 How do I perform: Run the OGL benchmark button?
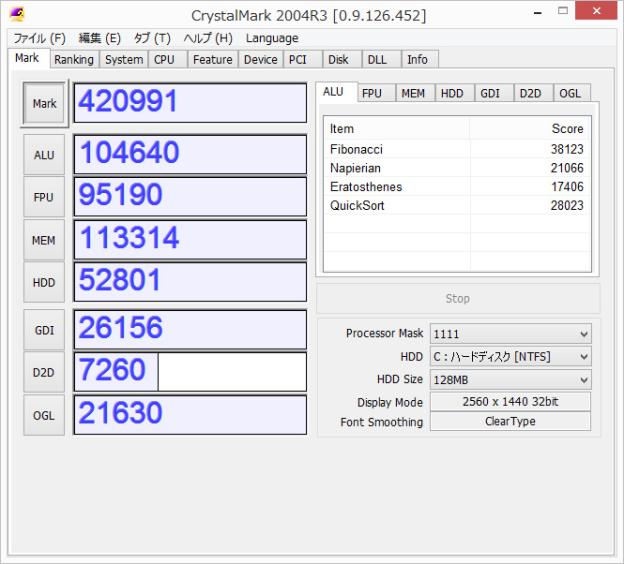click(x=44, y=416)
